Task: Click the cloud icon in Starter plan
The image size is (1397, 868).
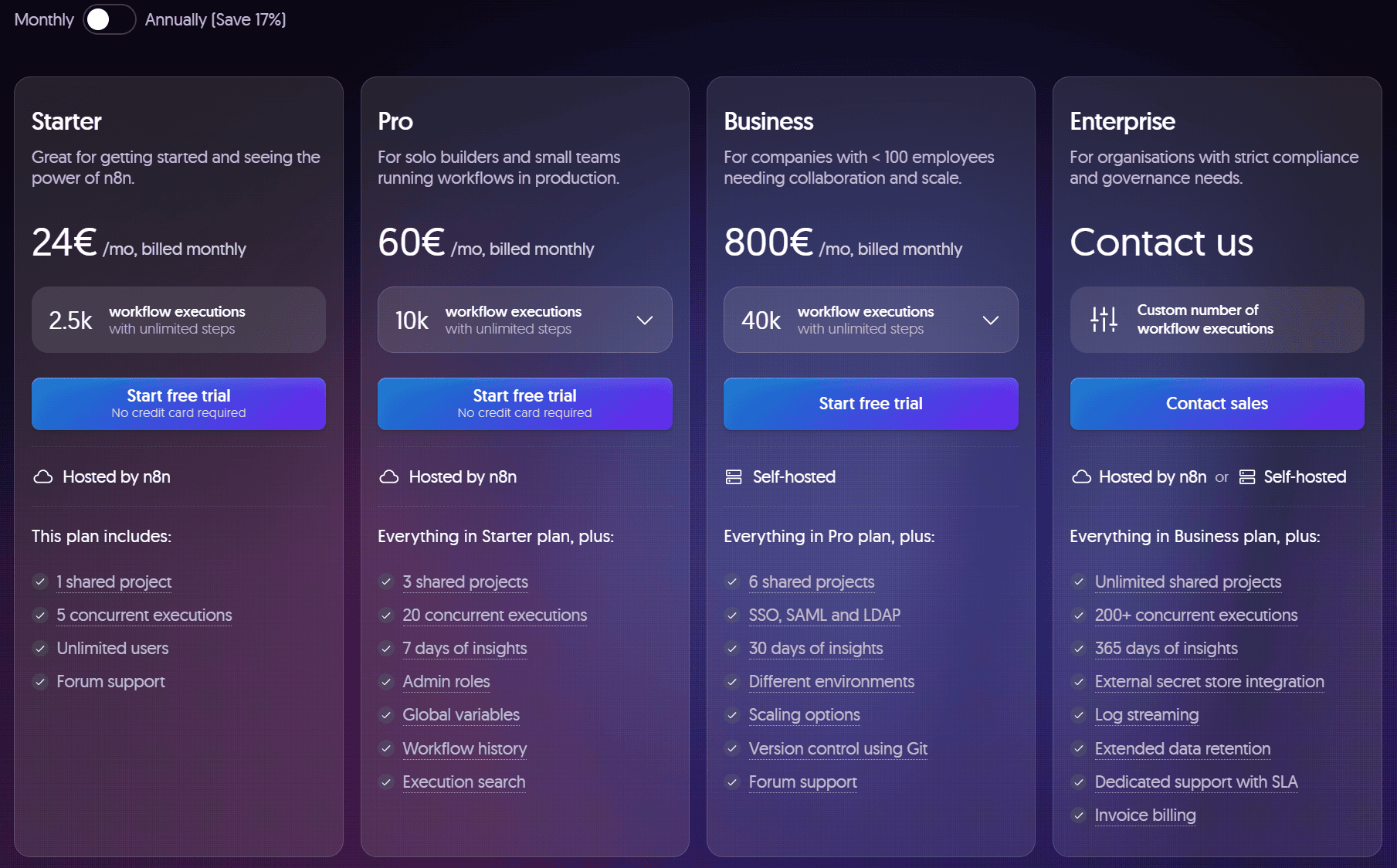Action: pos(43,477)
